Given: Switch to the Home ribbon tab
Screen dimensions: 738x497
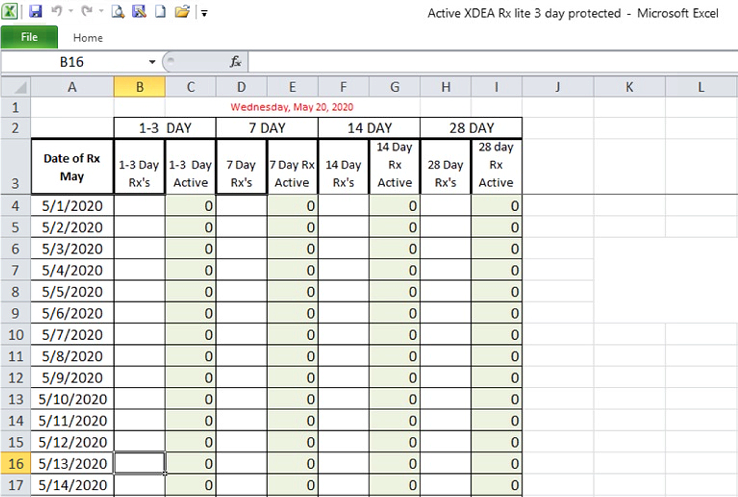Looking at the screenshot, I should point(88,38).
